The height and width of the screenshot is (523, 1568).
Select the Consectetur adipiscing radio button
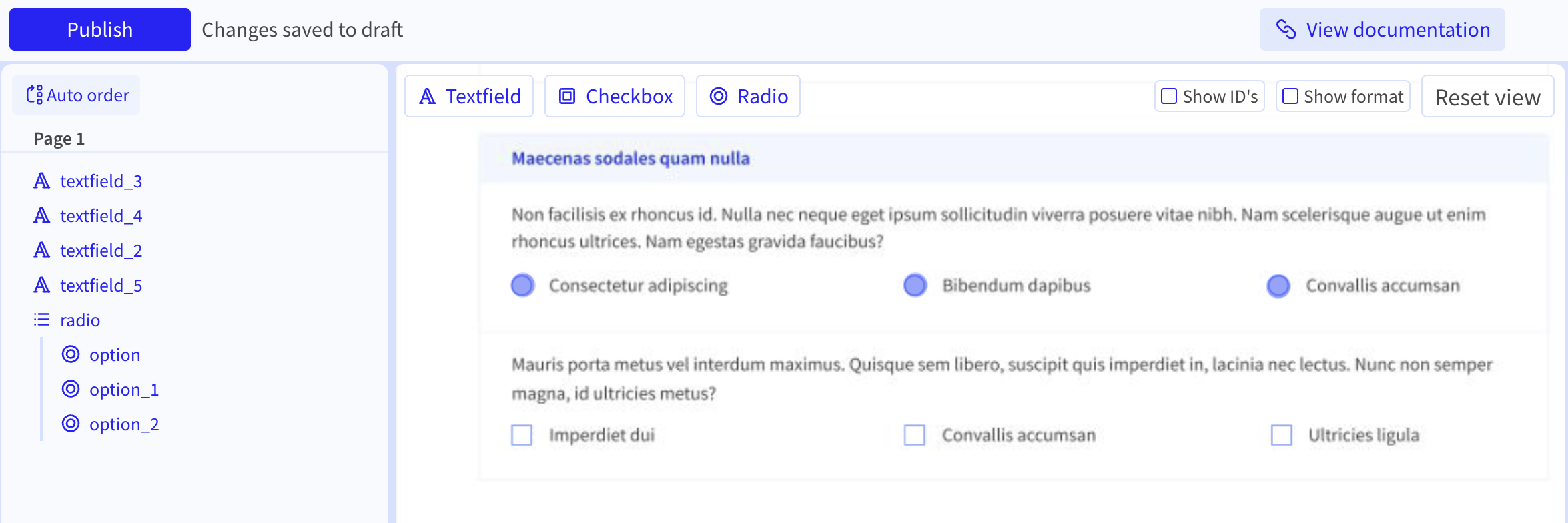(x=523, y=286)
